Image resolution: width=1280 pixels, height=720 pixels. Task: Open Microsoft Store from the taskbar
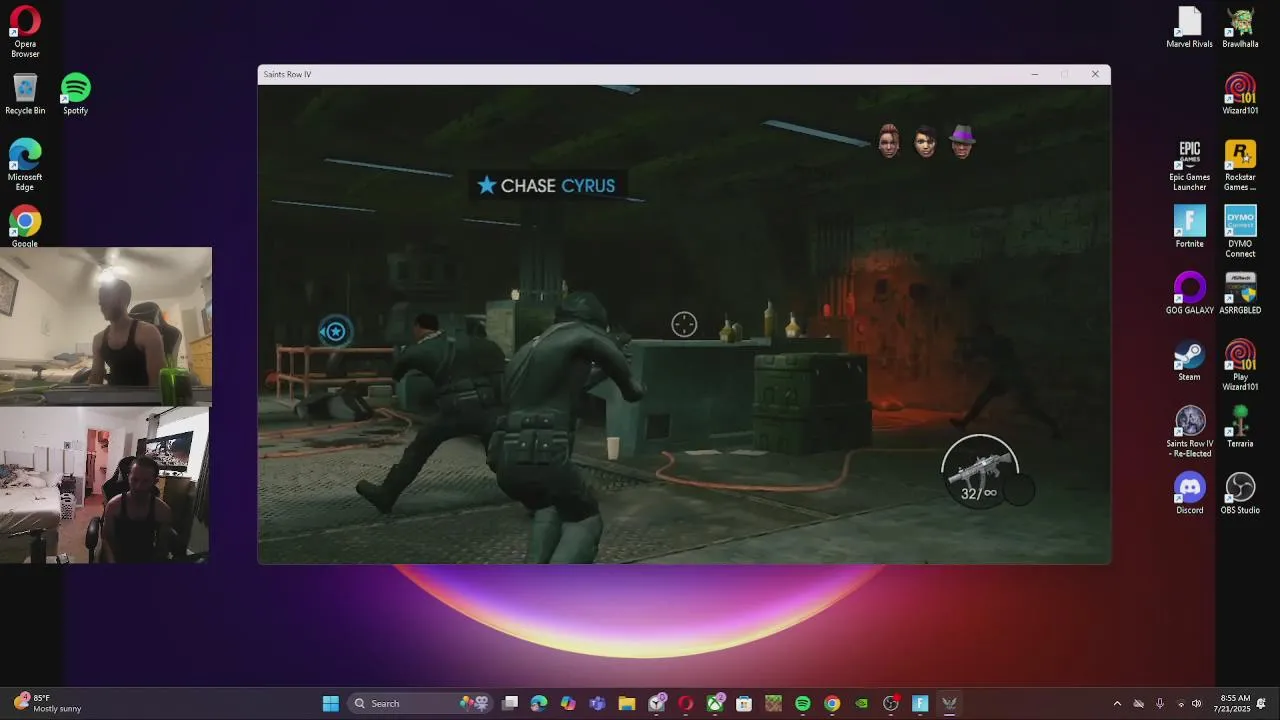744,704
